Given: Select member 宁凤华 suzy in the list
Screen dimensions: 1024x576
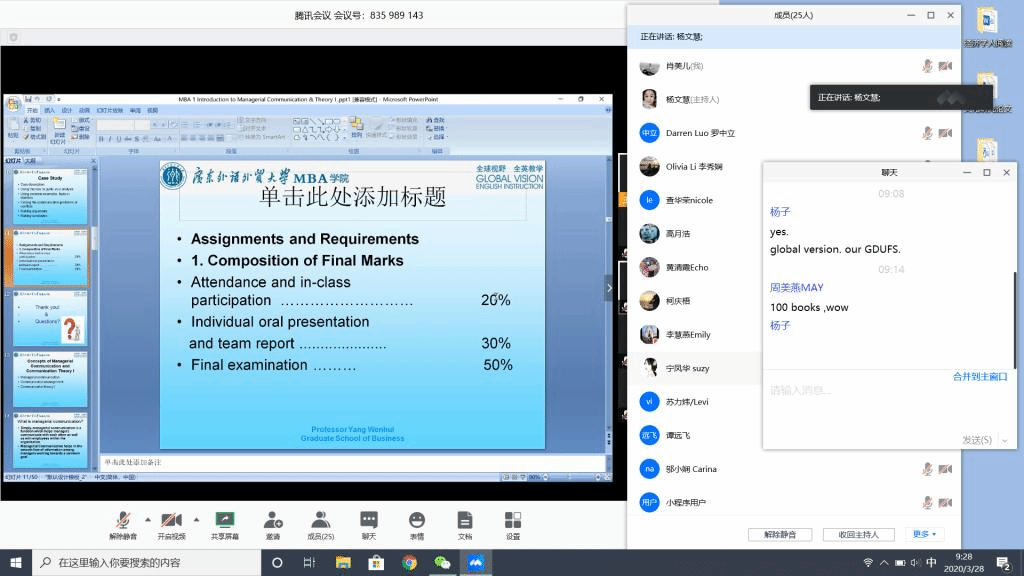Looking at the screenshot, I should (687, 368).
